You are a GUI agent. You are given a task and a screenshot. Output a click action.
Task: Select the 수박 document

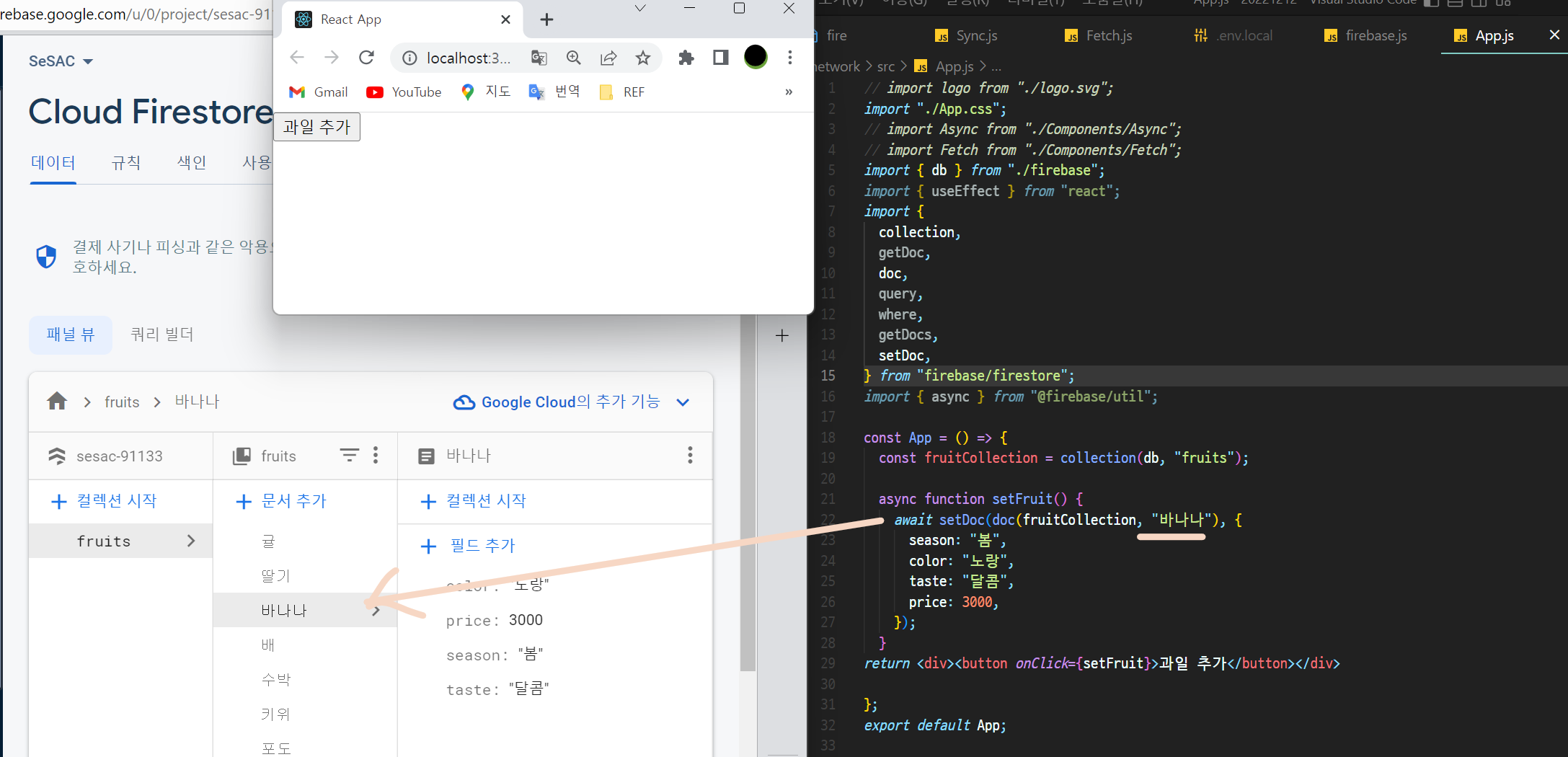point(275,679)
